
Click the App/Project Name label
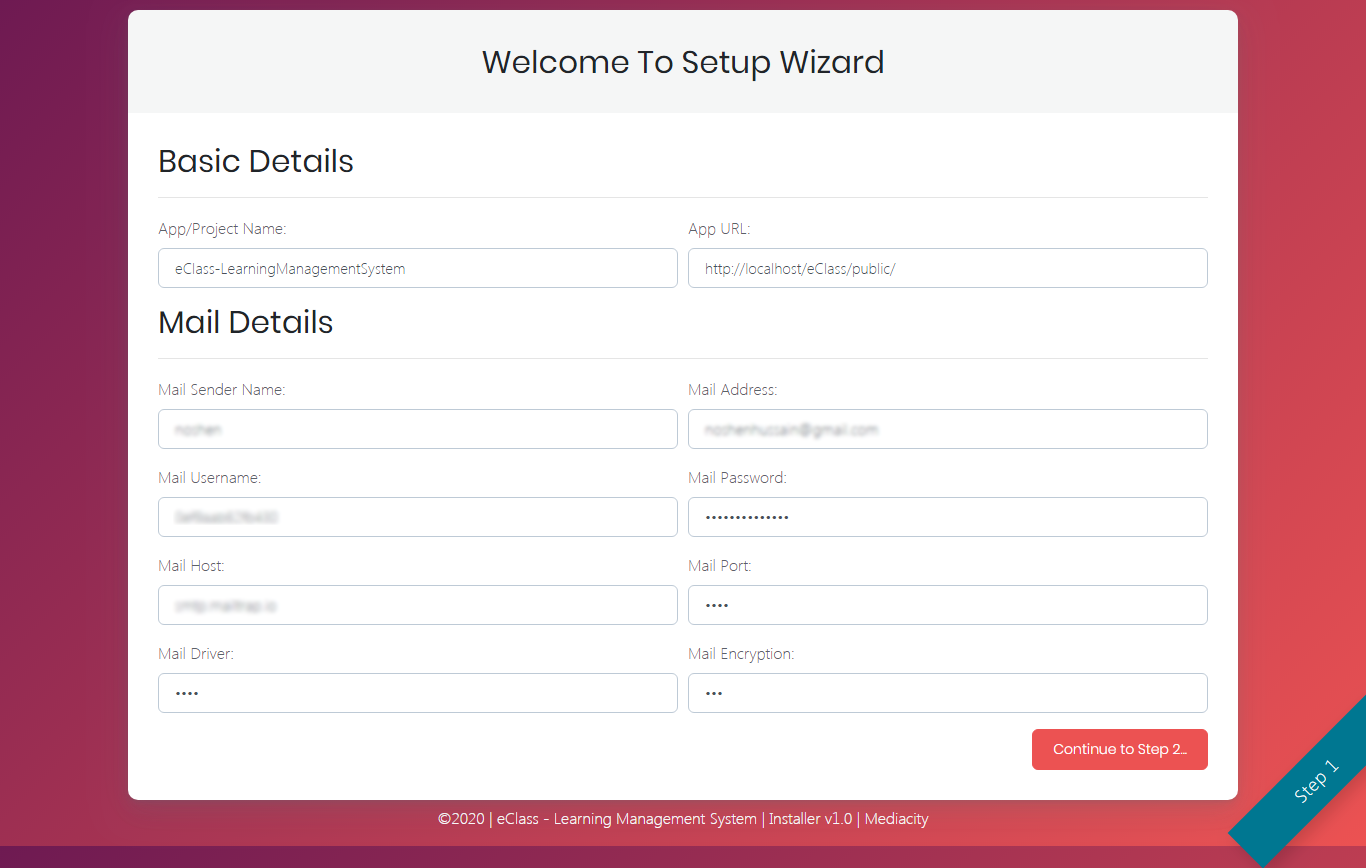[222, 229]
